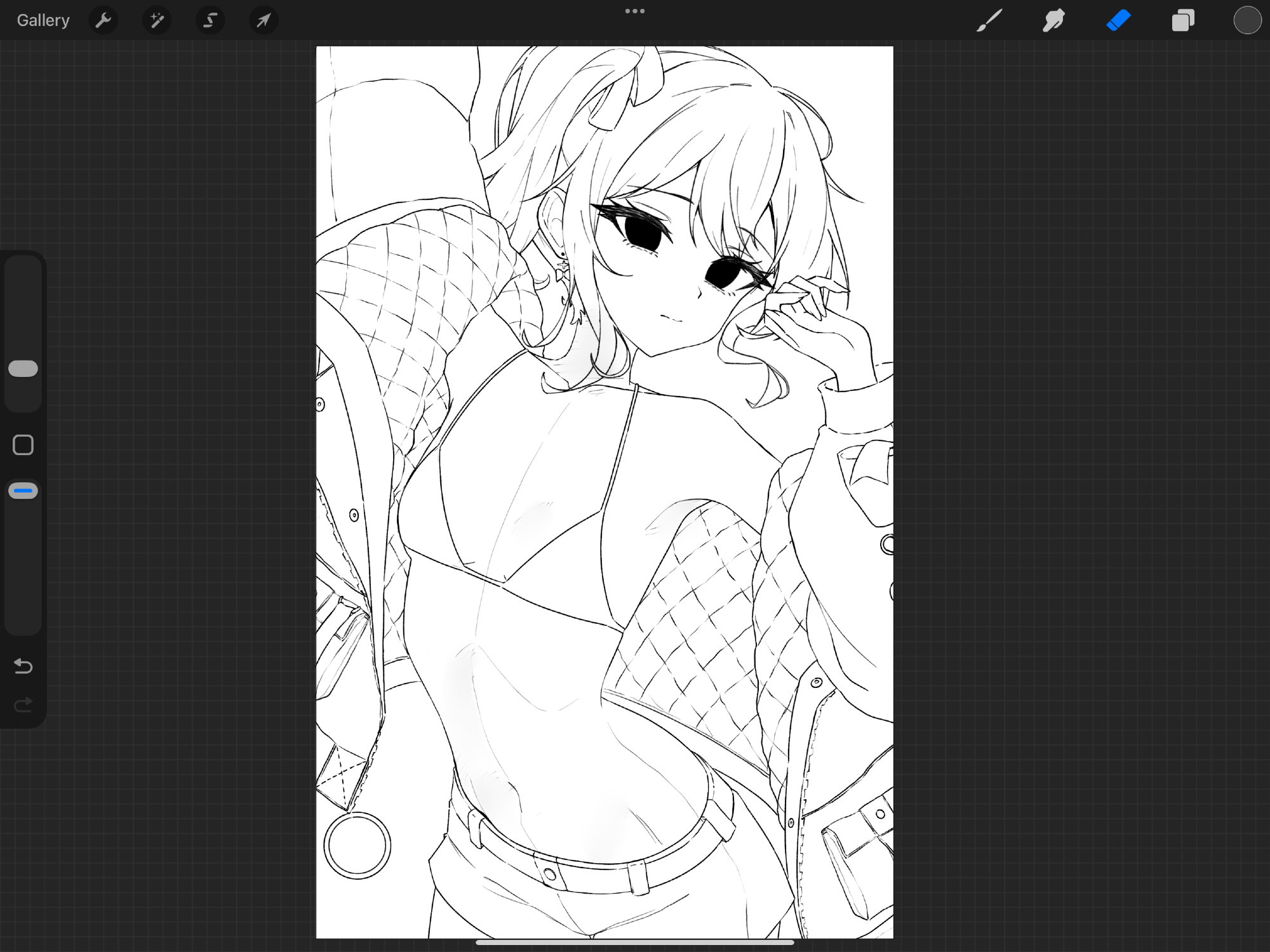The width and height of the screenshot is (1270, 952).
Task: Select the Smudge tool
Action: tap(1053, 21)
